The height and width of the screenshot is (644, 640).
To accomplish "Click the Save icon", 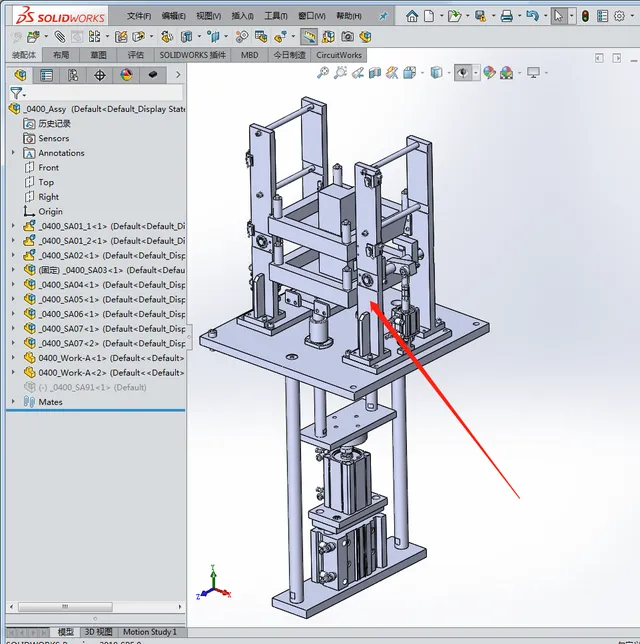I will [x=480, y=16].
